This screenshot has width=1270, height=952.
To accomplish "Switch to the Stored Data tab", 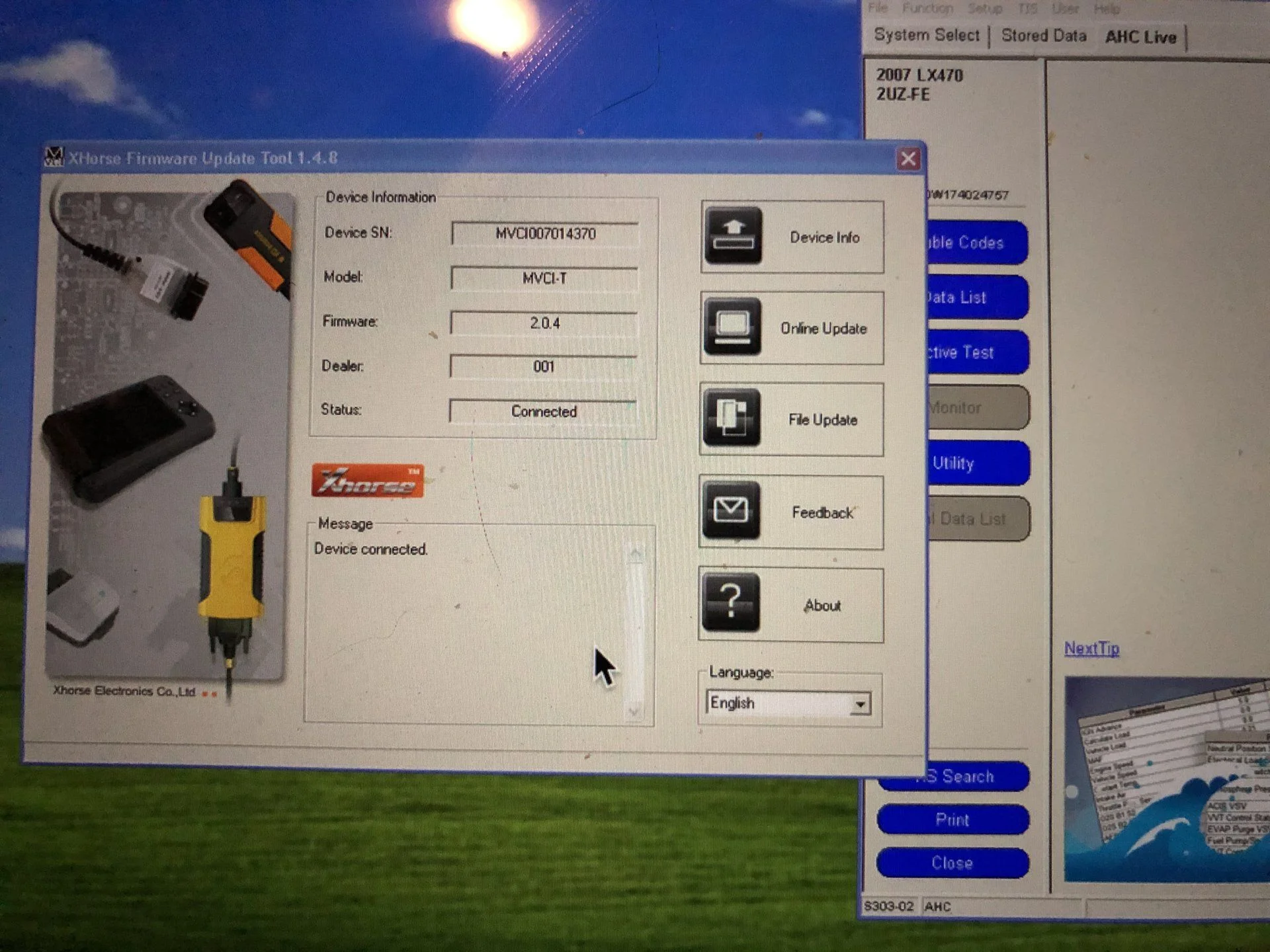I will coord(1043,36).
